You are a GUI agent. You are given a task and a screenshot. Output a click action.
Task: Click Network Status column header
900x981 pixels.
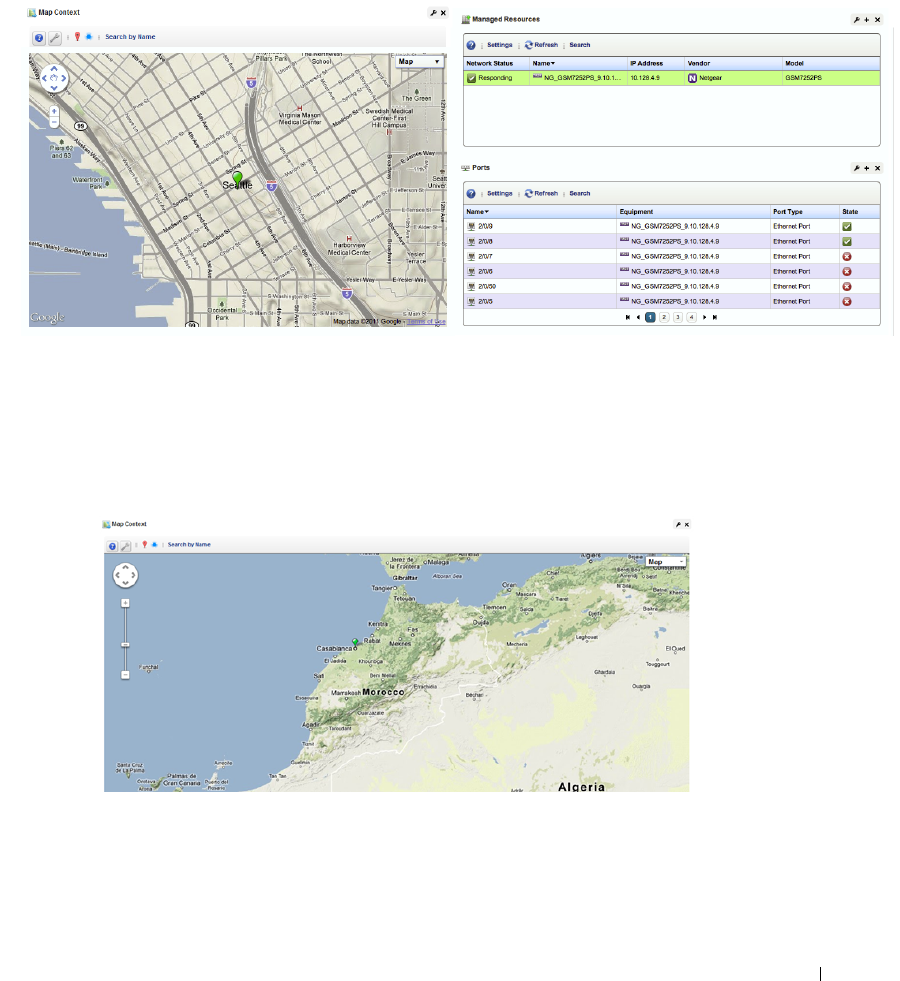tap(489, 63)
